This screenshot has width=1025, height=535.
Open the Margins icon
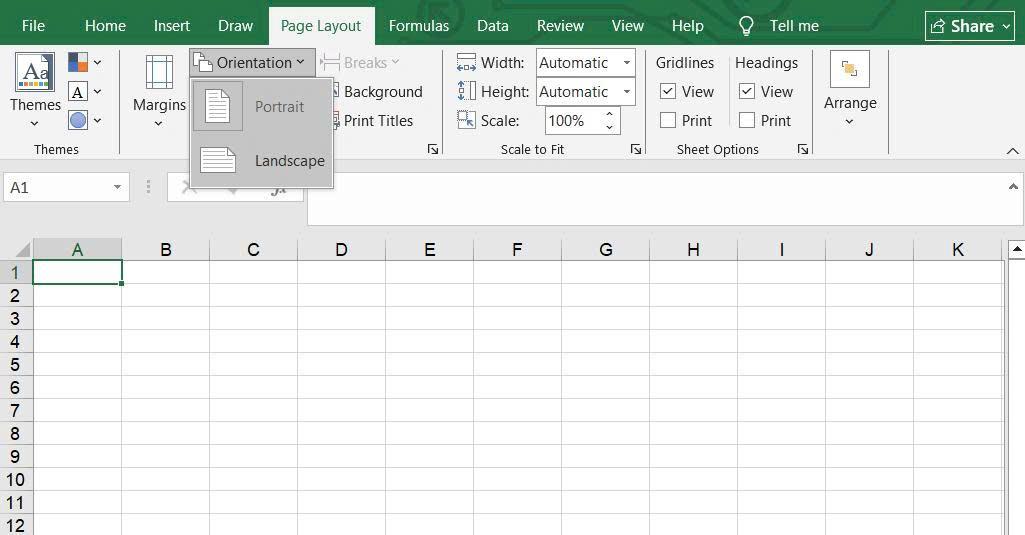click(159, 72)
